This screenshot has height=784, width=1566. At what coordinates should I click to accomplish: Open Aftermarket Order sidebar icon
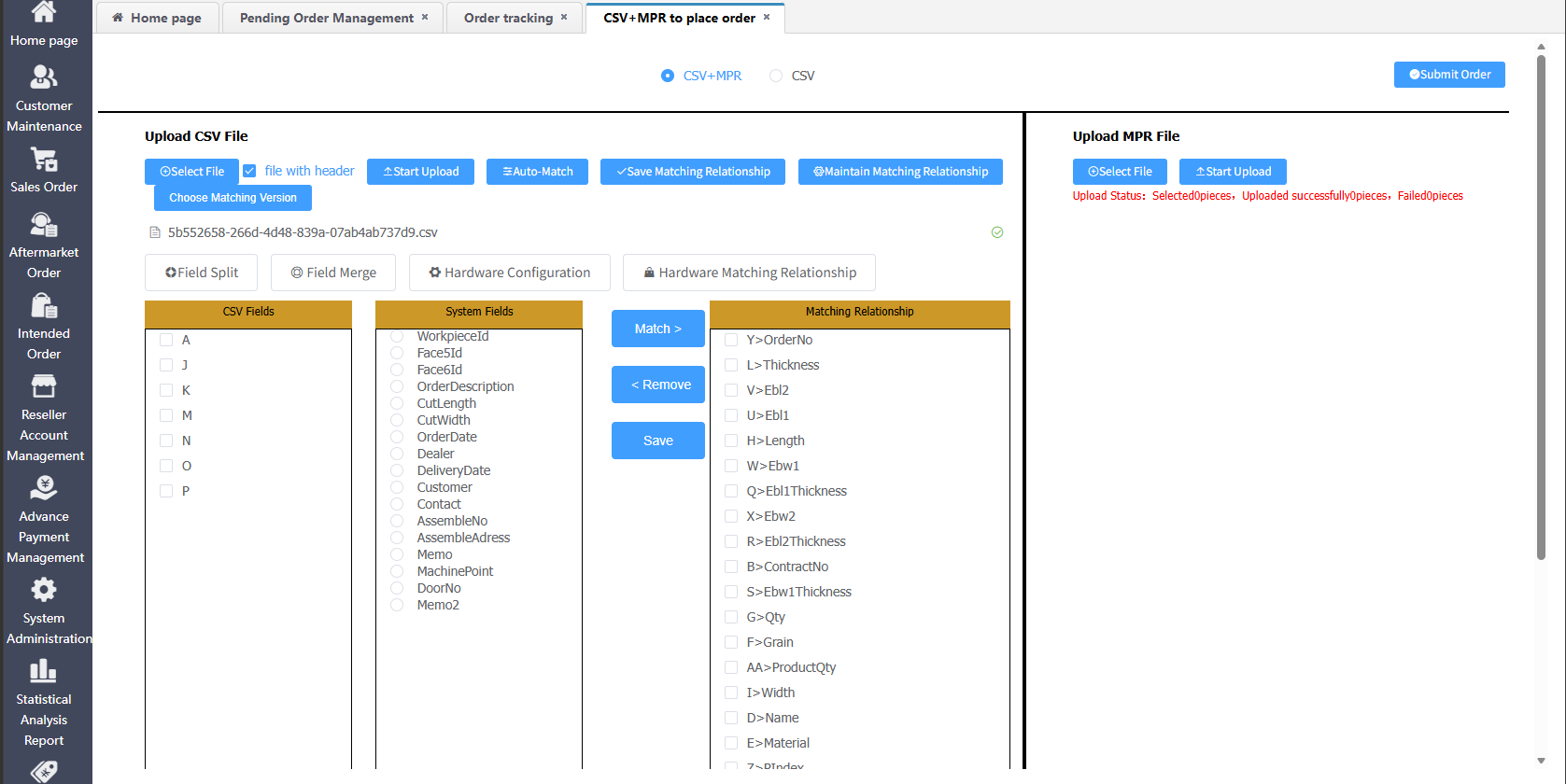coord(44,224)
